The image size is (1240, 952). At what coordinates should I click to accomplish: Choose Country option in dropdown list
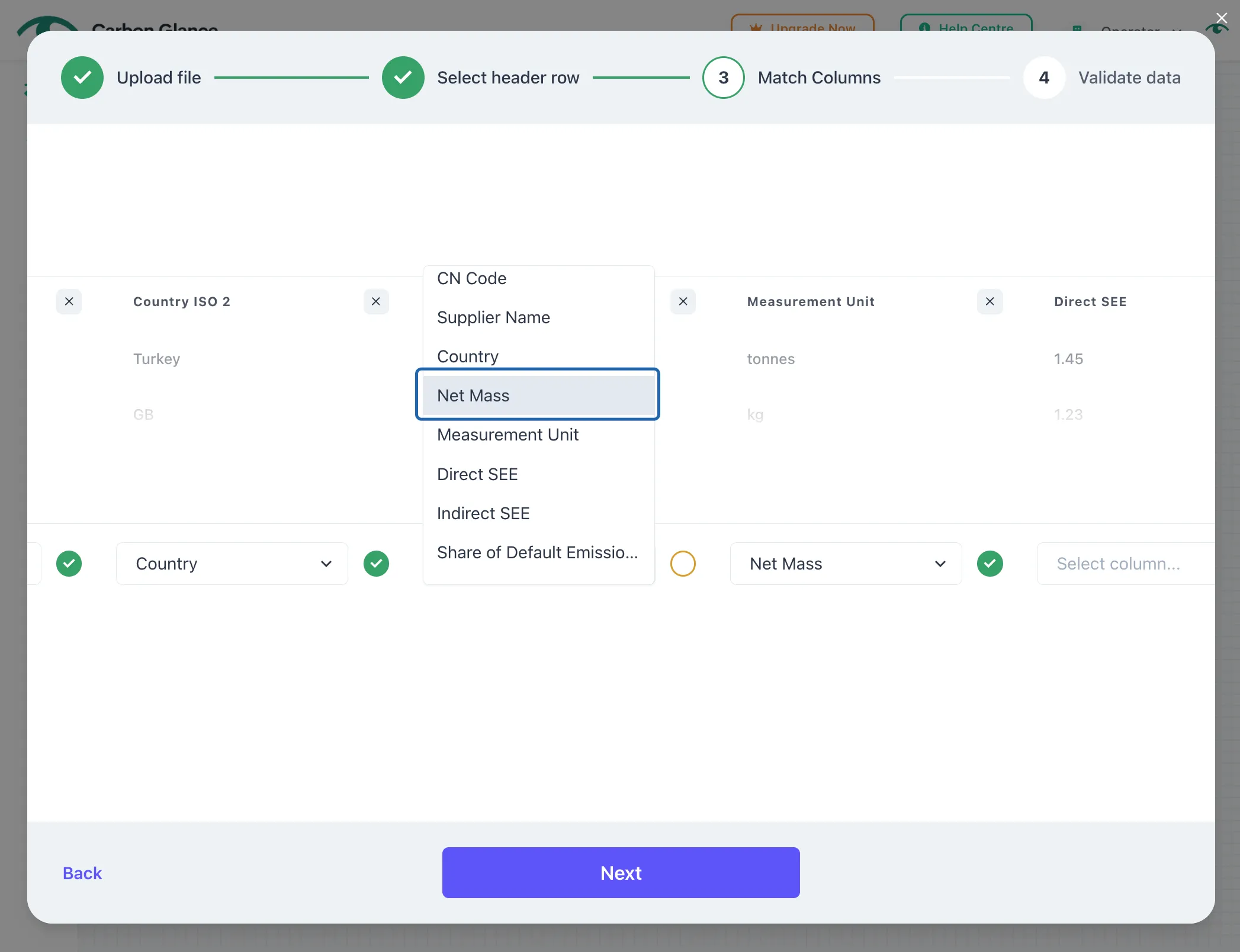click(538, 356)
